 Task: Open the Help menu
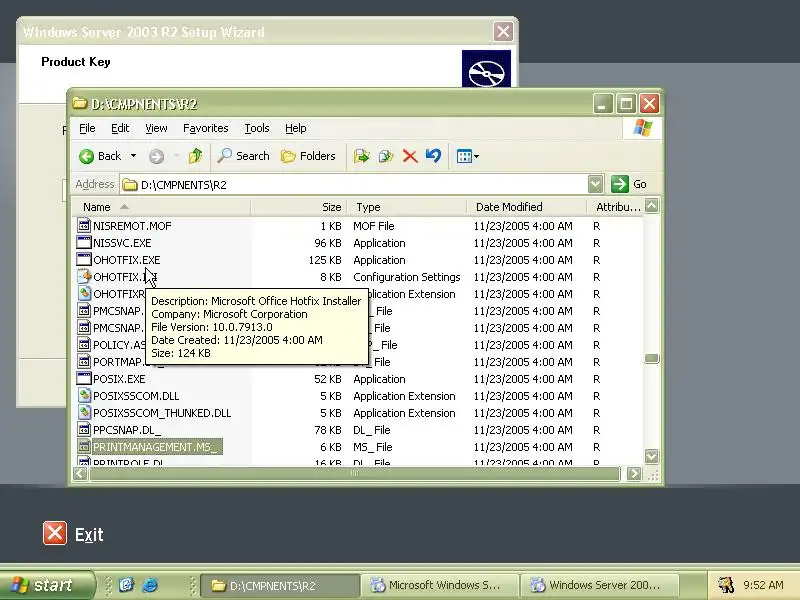point(295,128)
